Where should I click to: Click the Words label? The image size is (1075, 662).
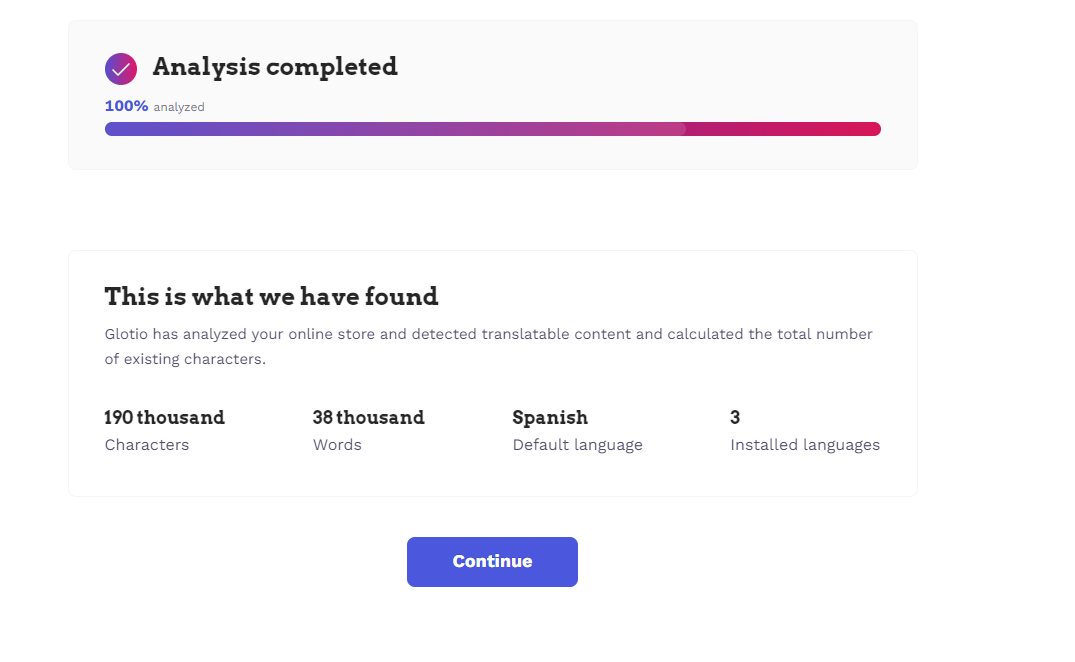point(337,445)
